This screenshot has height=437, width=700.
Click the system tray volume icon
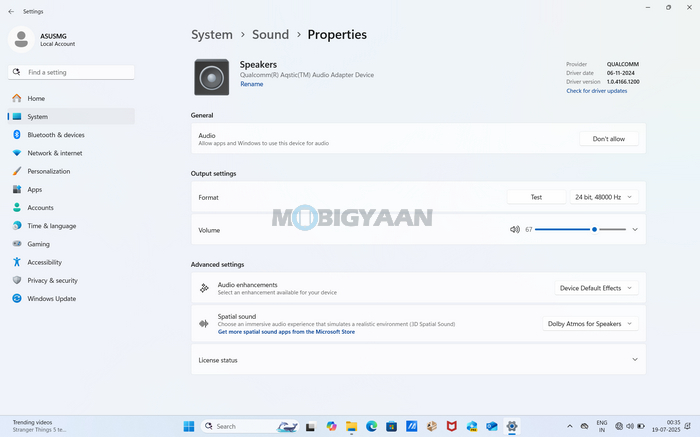(630, 426)
